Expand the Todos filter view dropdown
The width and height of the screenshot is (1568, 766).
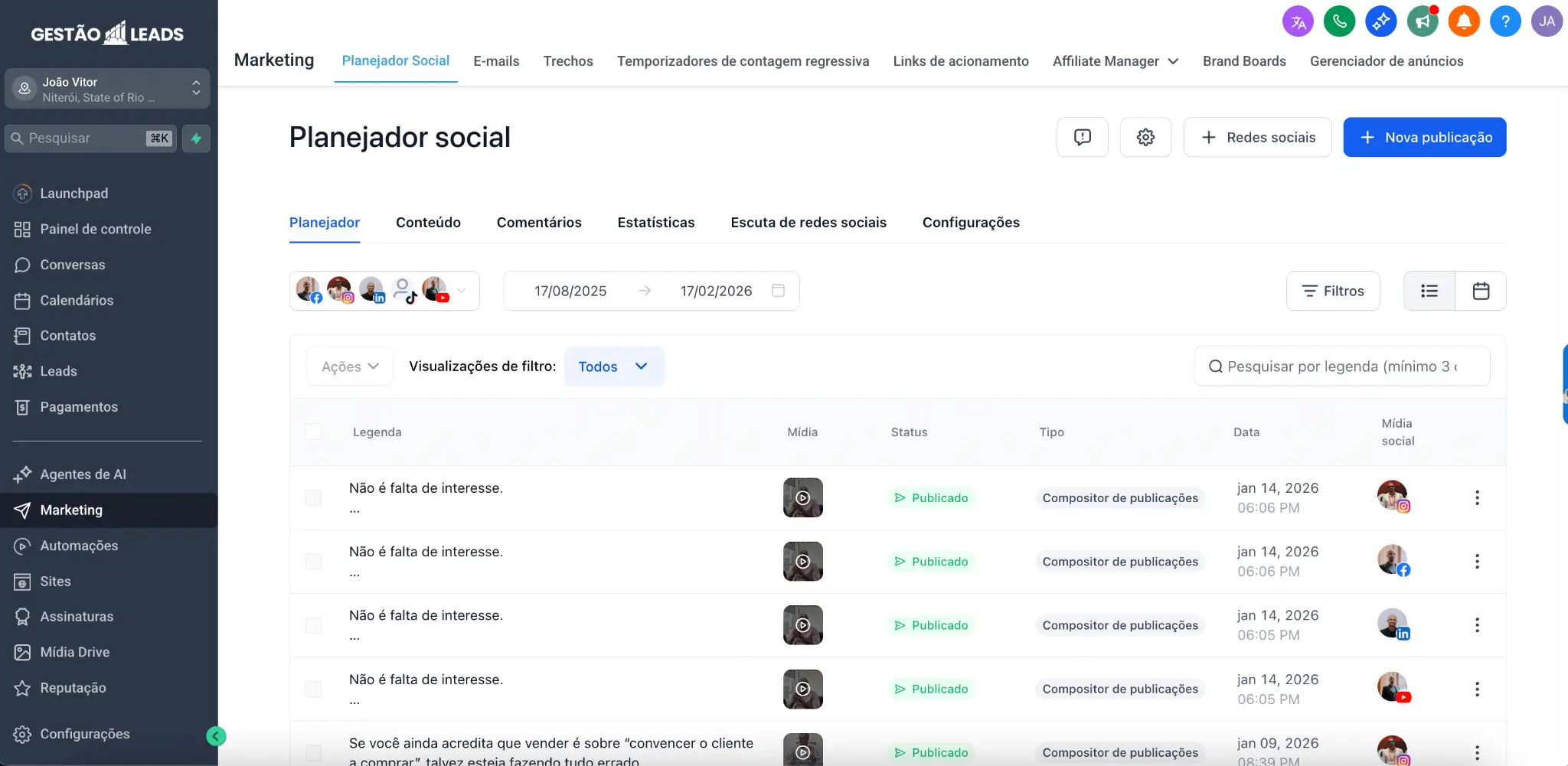point(614,367)
